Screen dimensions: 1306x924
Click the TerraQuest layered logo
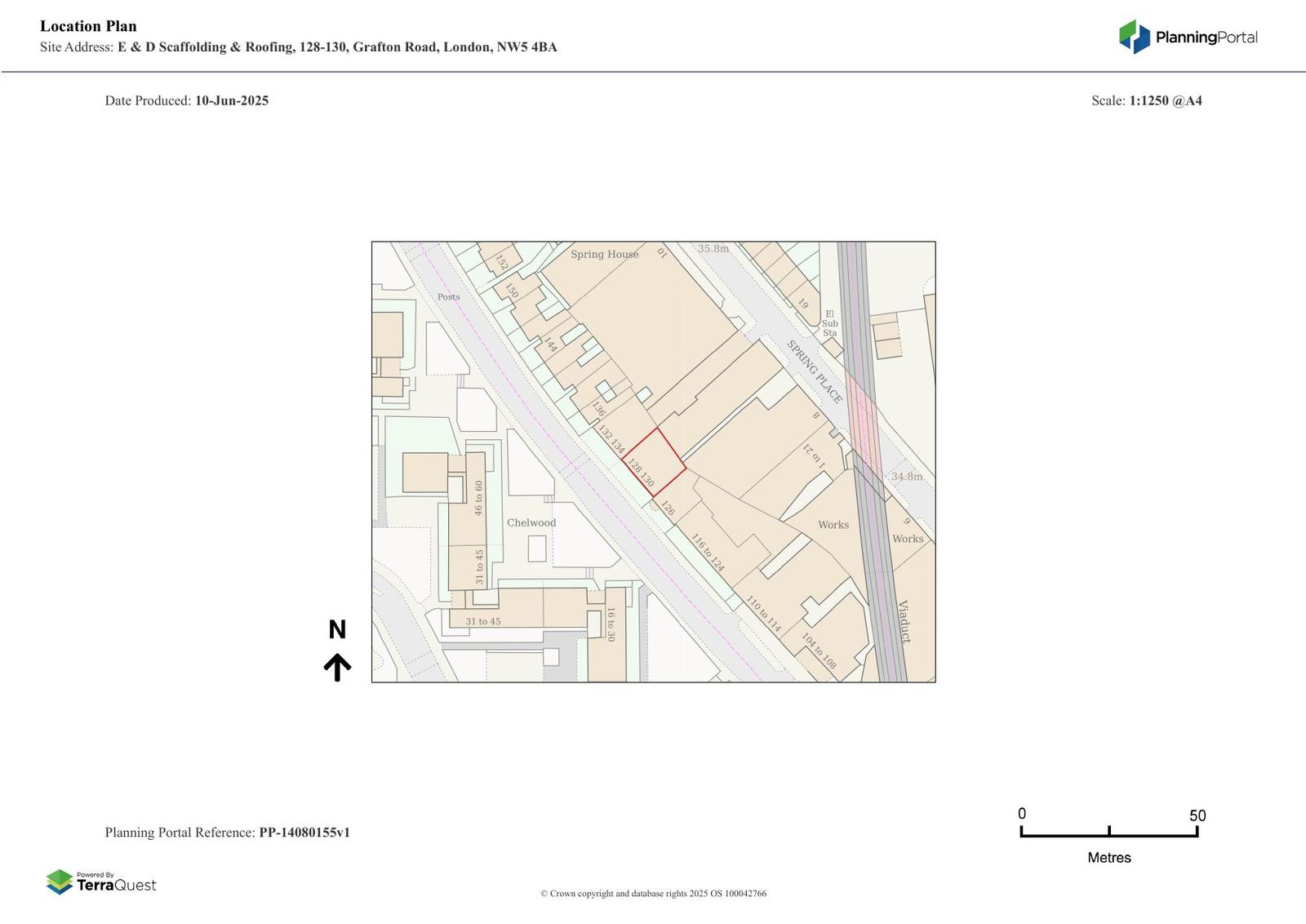click(60, 882)
